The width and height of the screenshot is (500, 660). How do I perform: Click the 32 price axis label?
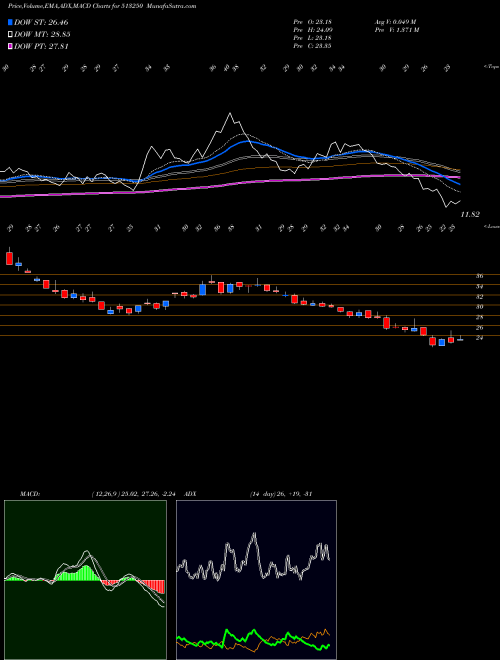pyautogui.click(x=479, y=297)
